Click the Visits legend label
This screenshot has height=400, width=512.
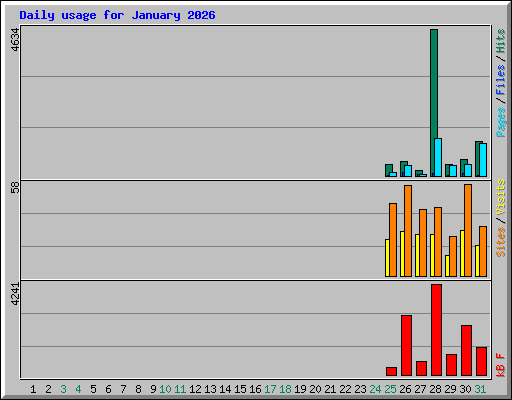501,197
